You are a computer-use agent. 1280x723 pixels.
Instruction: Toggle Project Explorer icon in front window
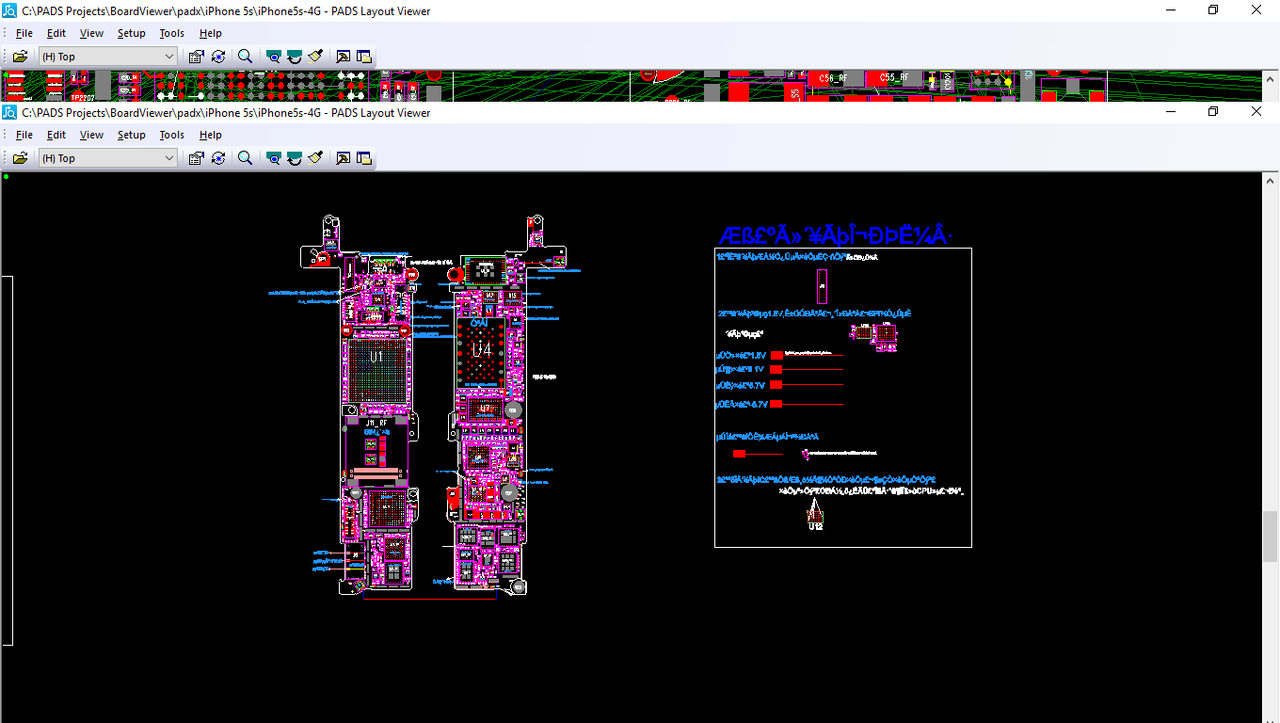[x=364, y=158]
